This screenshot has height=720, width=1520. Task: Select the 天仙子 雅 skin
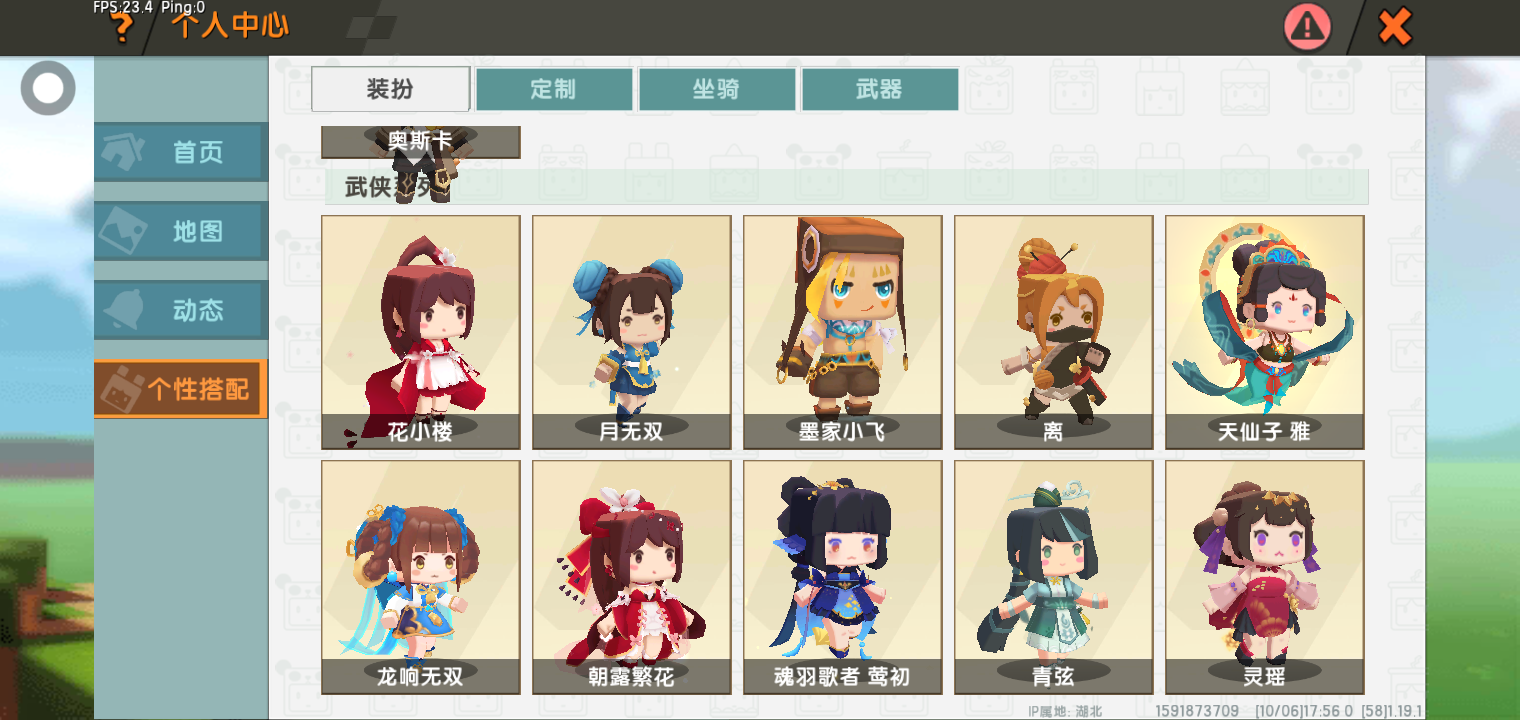[x=1265, y=332]
